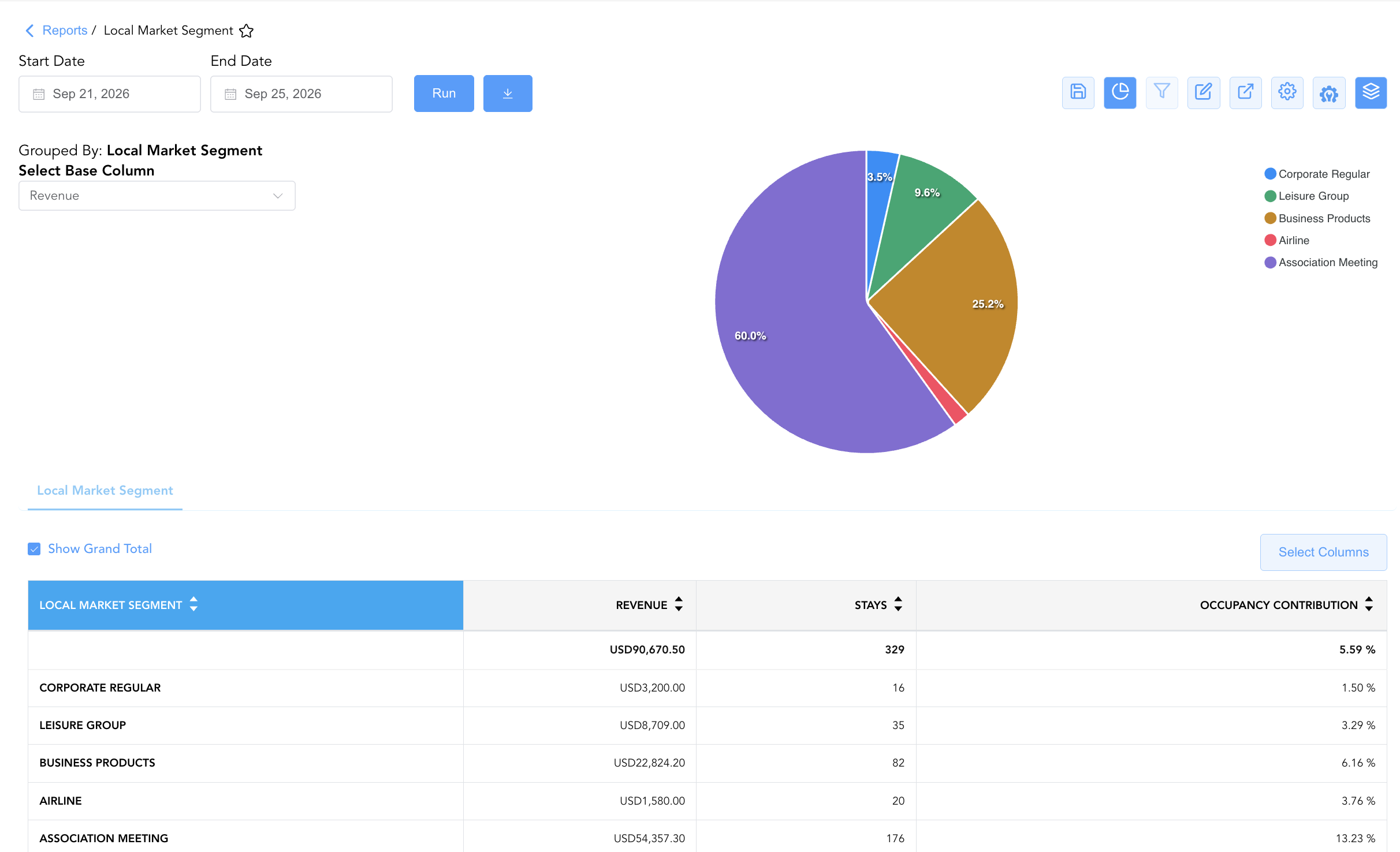This screenshot has height=852, width=1400.
Task: Click the USD90,670.50 grand total cell
Action: [x=580, y=650]
